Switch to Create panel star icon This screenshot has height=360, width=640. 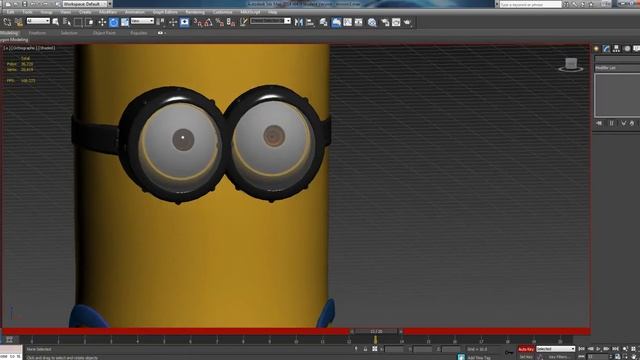[596, 49]
